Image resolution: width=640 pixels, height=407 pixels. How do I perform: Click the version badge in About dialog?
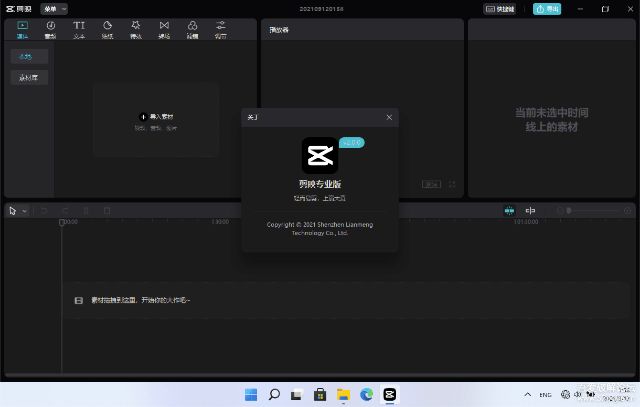[352, 142]
